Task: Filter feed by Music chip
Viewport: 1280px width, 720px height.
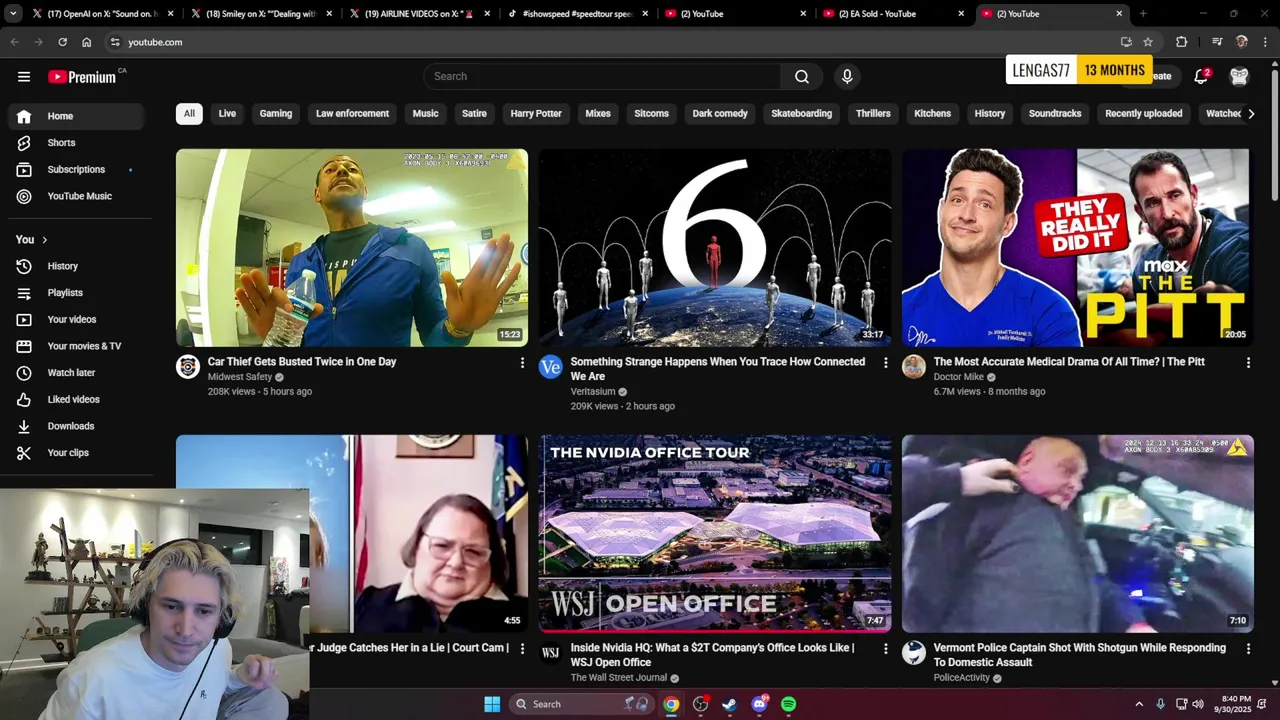Action: click(426, 114)
